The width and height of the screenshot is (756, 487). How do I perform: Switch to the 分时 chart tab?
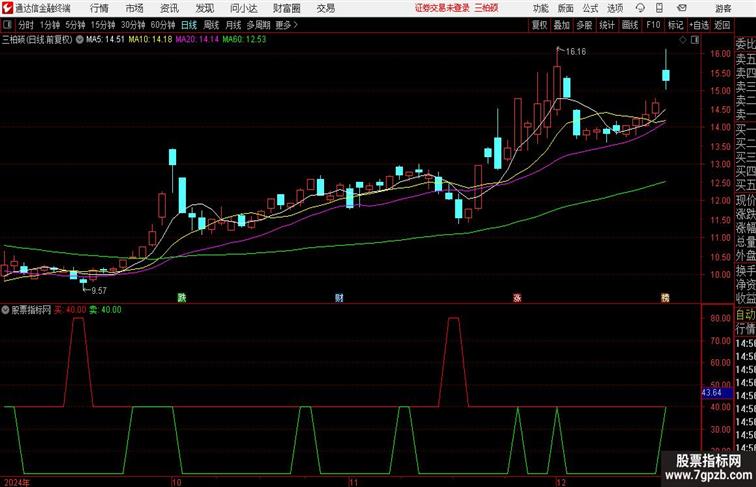tap(26, 25)
